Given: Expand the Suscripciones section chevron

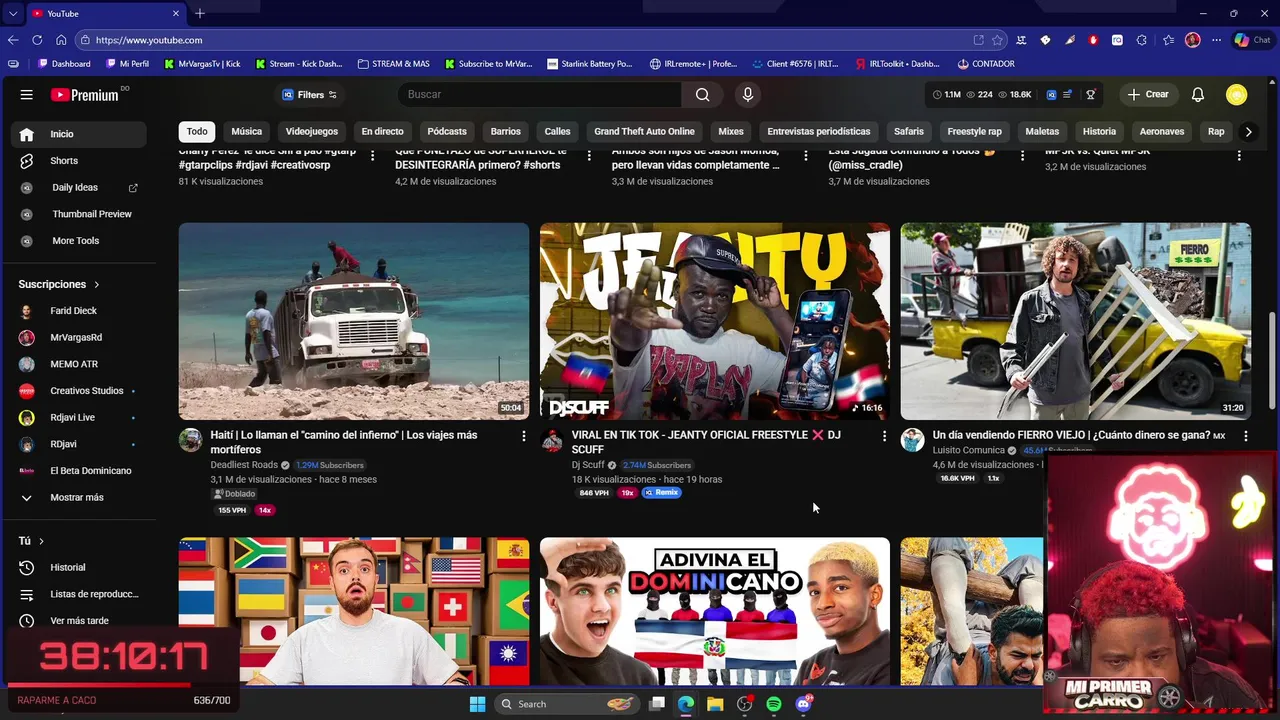Looking at the screenshot, I should point(96,285).
